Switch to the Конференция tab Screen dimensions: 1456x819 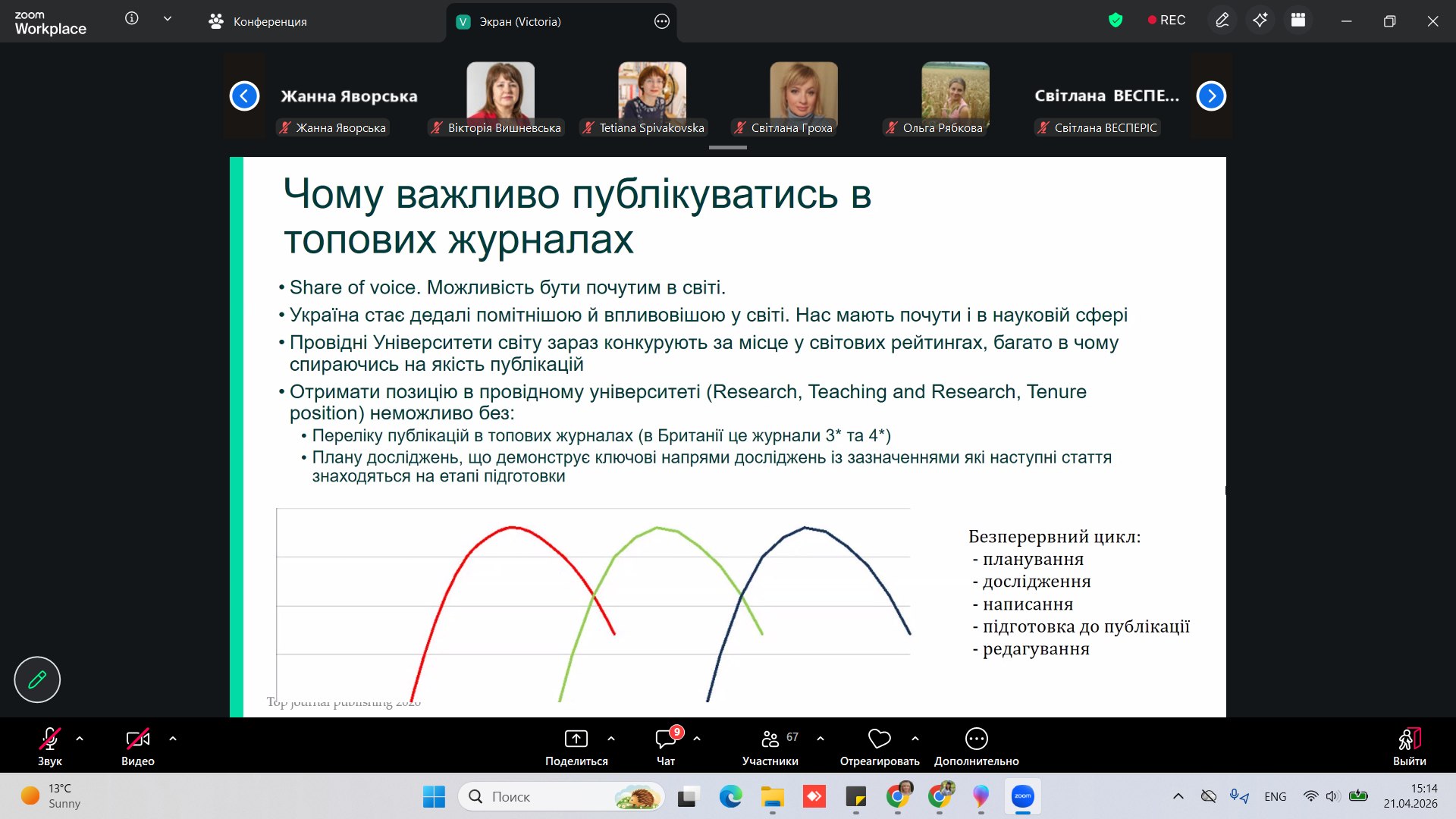click(258, 21)
